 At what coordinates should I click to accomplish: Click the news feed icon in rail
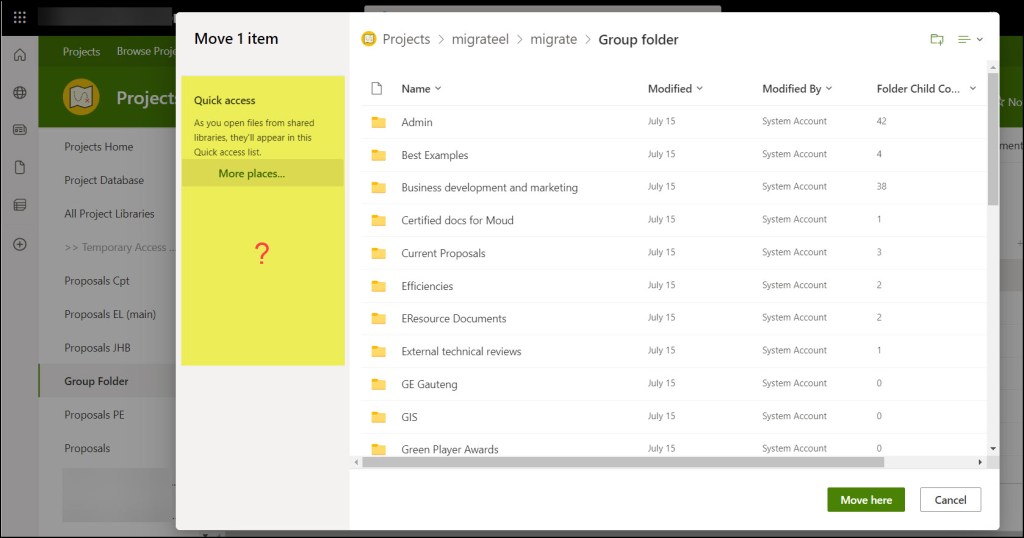coord(19,129)
